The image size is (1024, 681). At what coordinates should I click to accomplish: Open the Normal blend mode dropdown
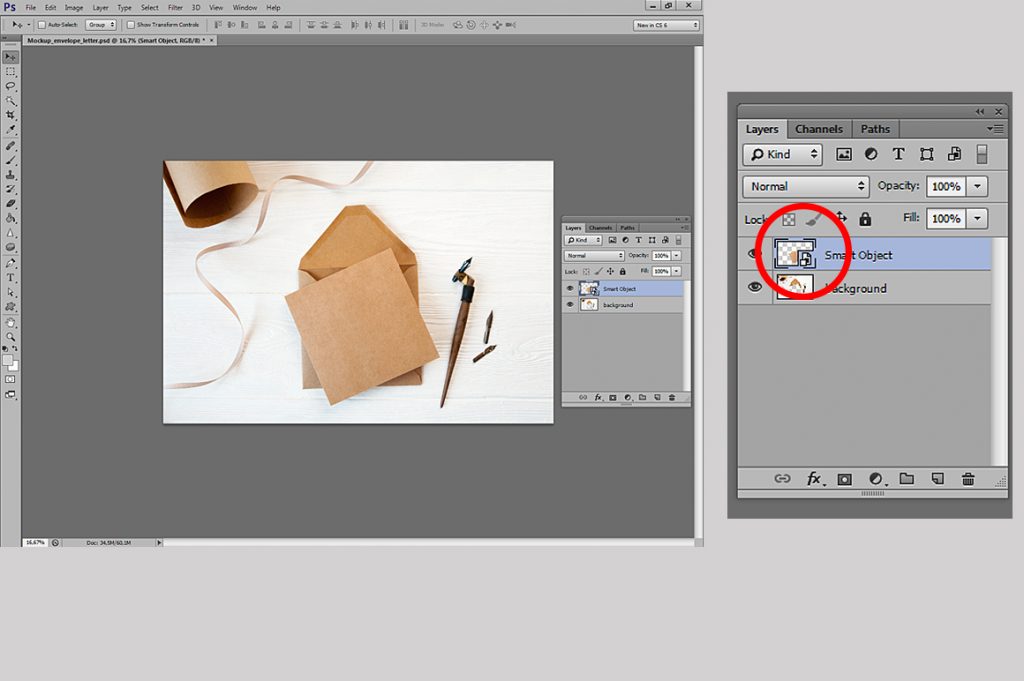tap(805, 186)
